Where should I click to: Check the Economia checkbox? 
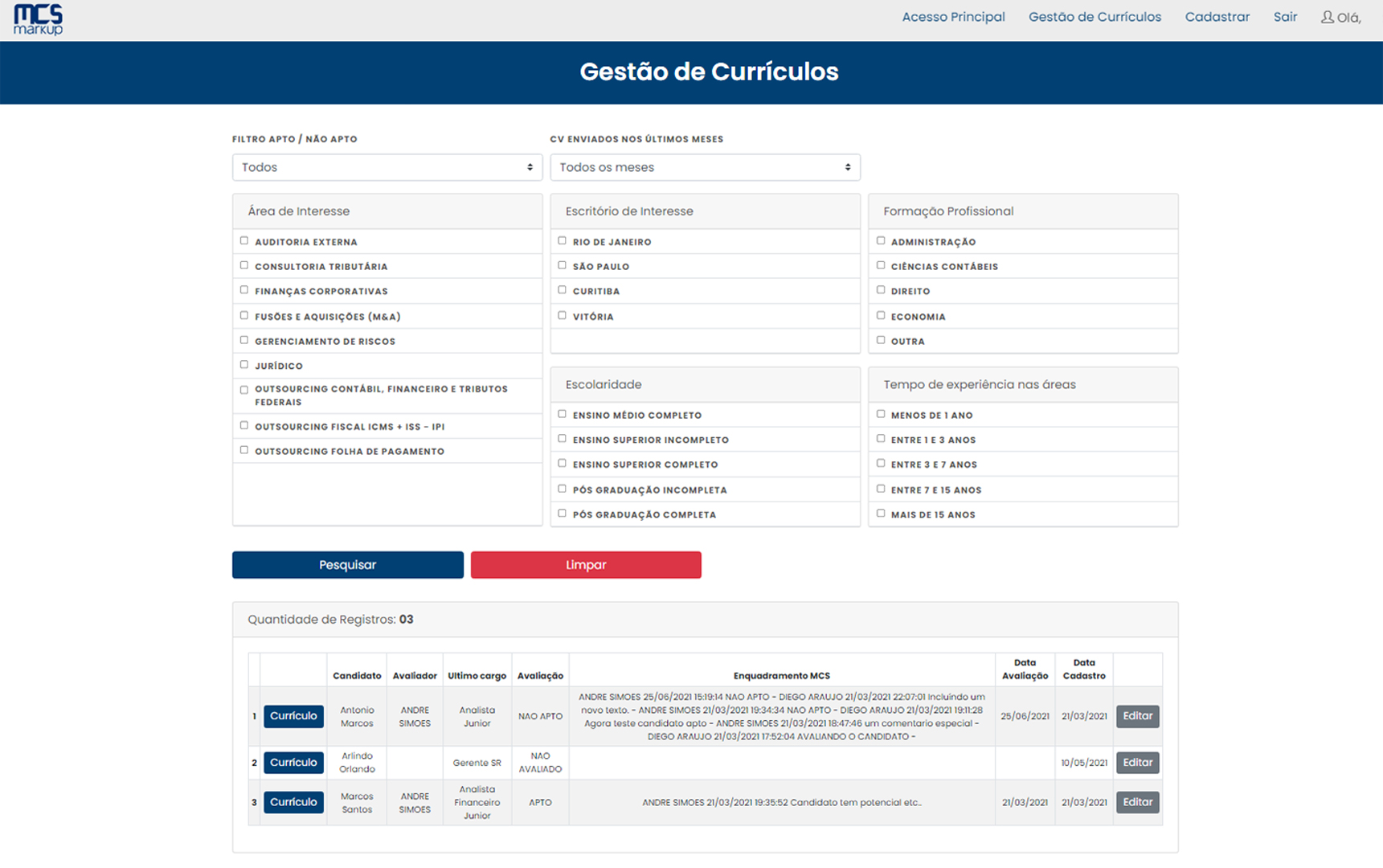pyautogui.click(x=881, y=316)
